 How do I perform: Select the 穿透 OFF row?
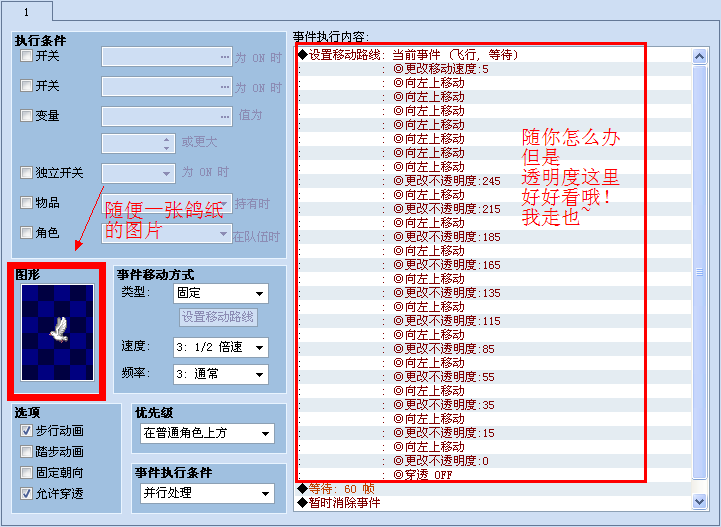[x=494, y=475]
